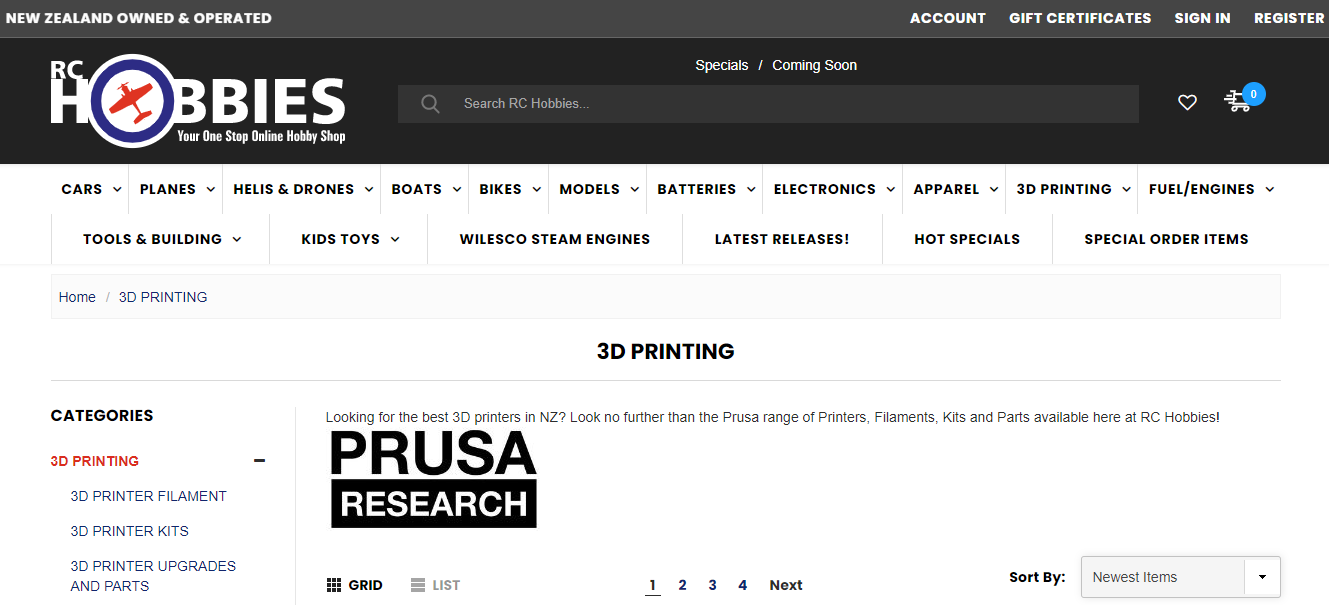The height and width of the screenshot is (605, 1329).
Task: Open 3D PRINTER UPGRADES AND PARTS category
Action: (x=153, y=576)
